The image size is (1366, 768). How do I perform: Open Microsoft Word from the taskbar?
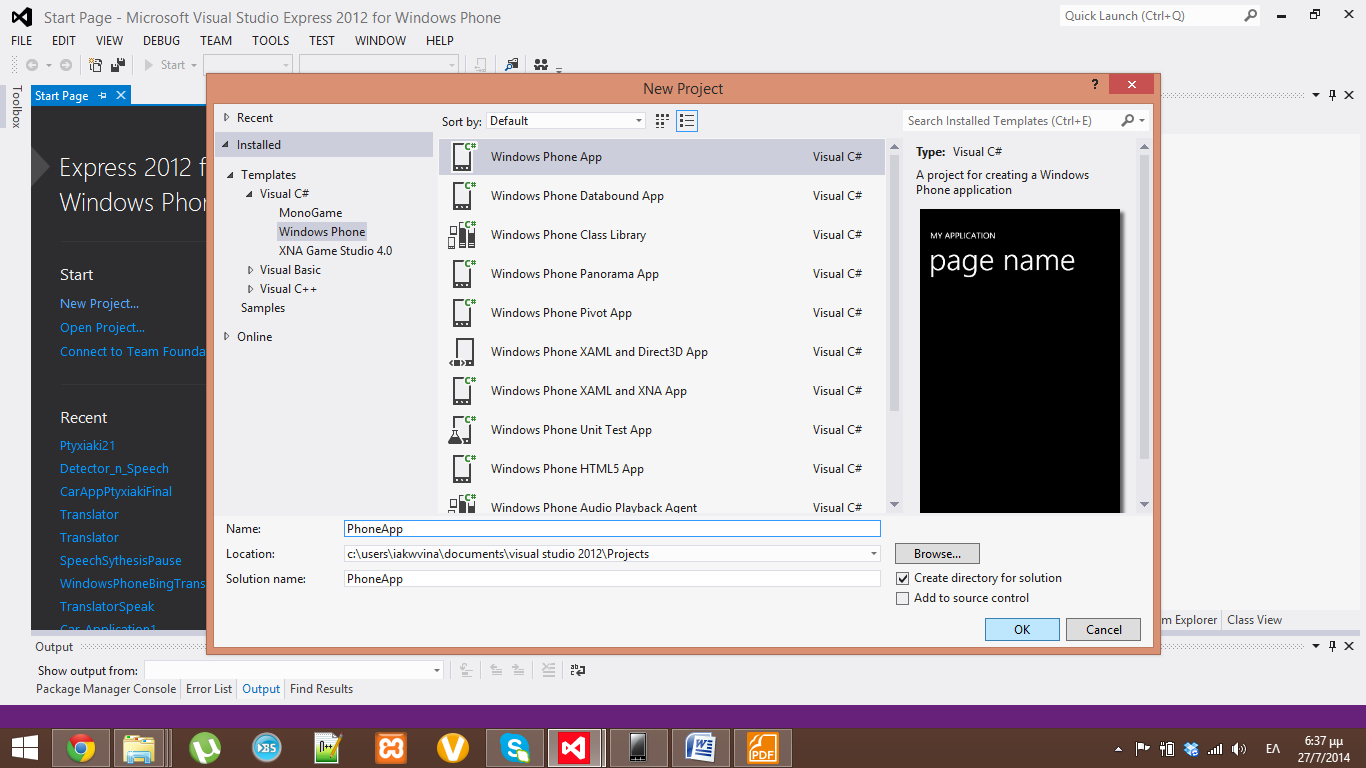coord(699,748)
